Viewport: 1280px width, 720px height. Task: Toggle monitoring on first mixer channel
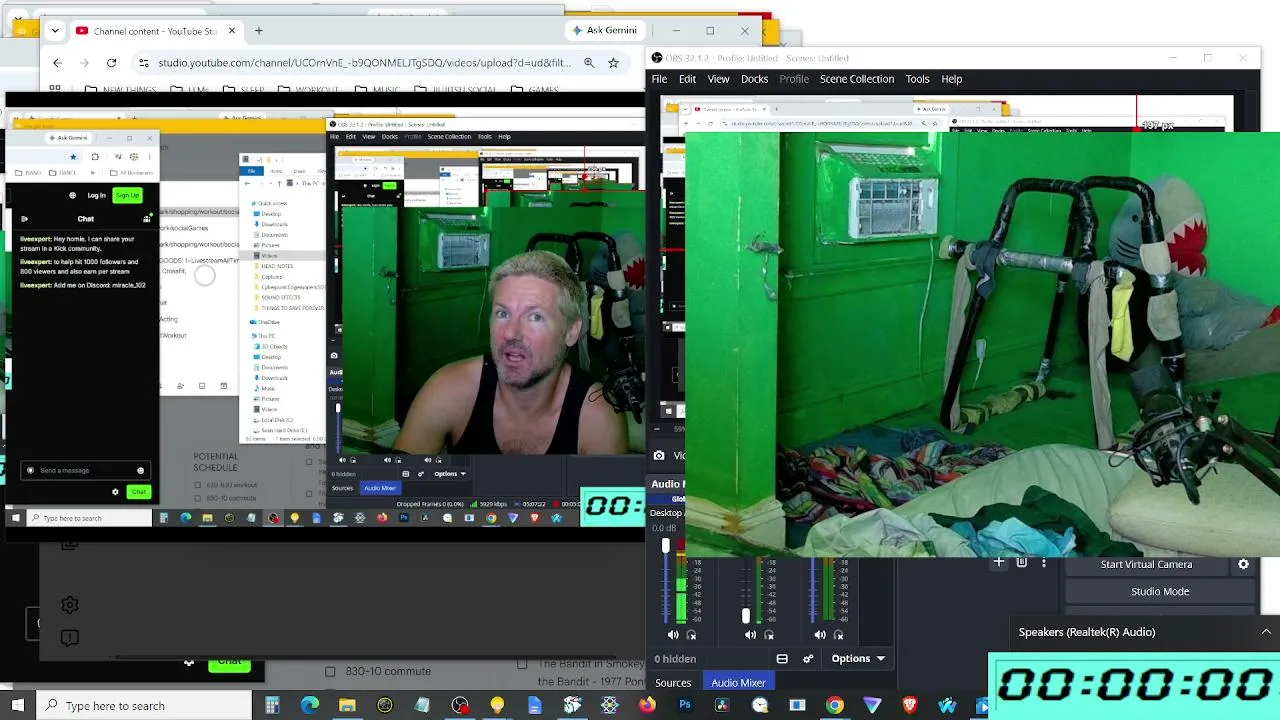[691, 635]
